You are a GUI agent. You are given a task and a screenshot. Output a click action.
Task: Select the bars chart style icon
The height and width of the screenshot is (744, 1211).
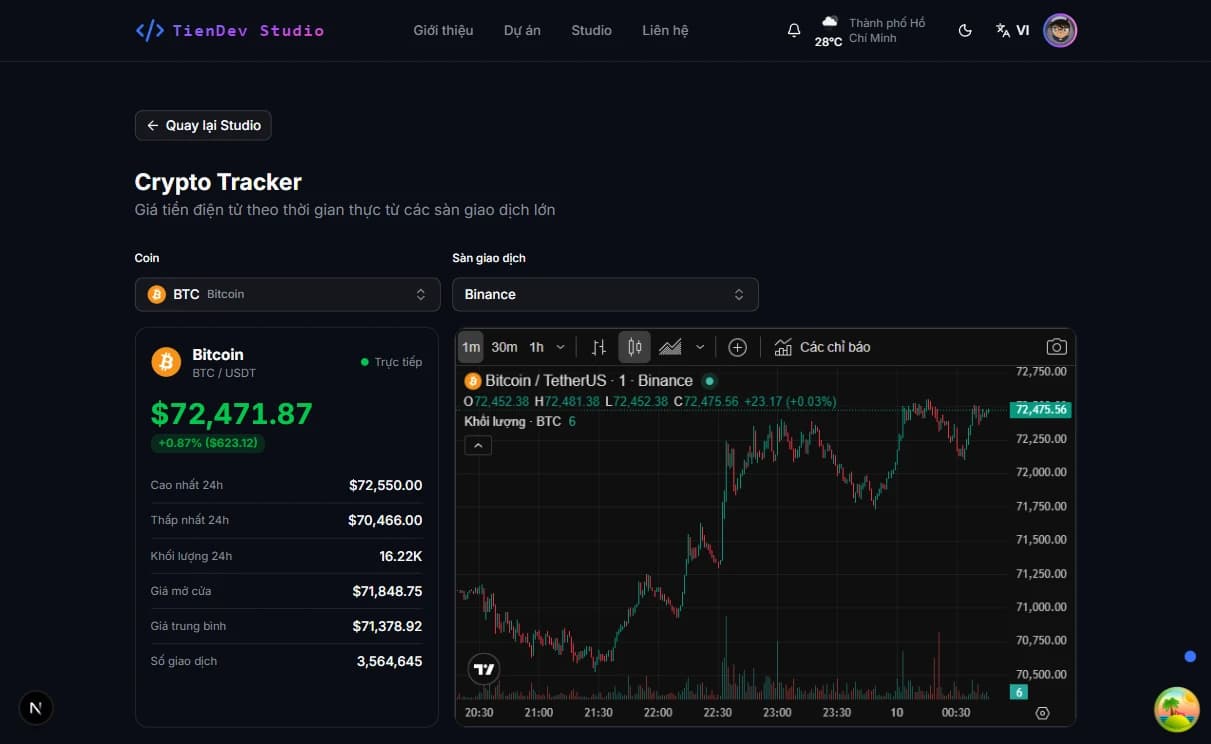[x=599, y=347]
